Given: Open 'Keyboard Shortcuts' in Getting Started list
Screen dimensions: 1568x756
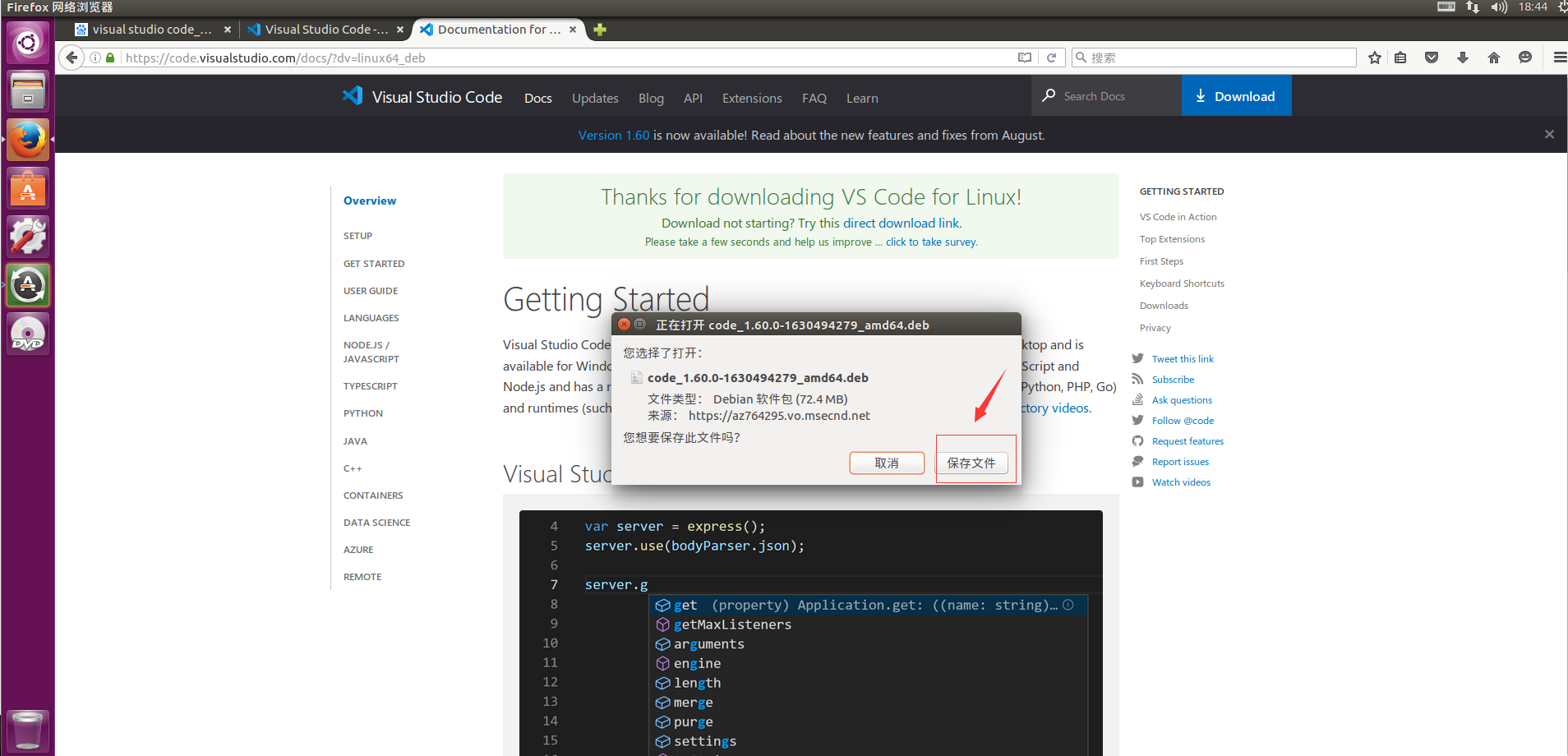Looking at the screenshot, I should click(x=1182, y=283).
